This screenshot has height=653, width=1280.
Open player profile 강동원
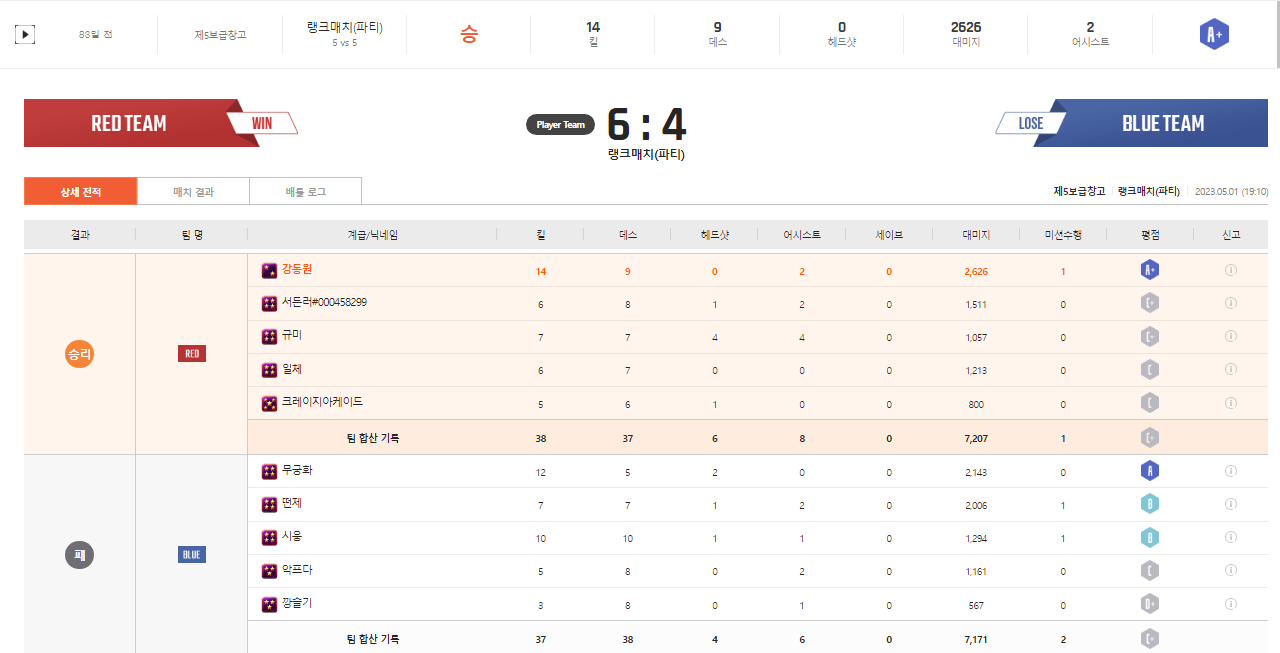pos(297,269)
